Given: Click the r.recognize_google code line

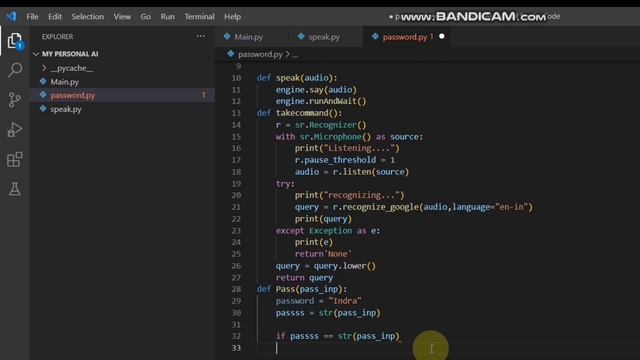Looking at the screenshot, I should 413,207.
